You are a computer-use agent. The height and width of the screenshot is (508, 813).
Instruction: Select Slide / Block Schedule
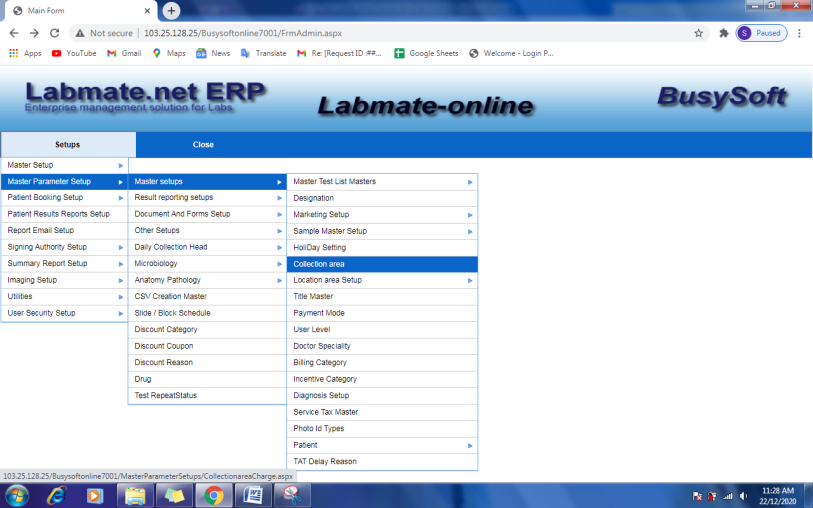207,313
